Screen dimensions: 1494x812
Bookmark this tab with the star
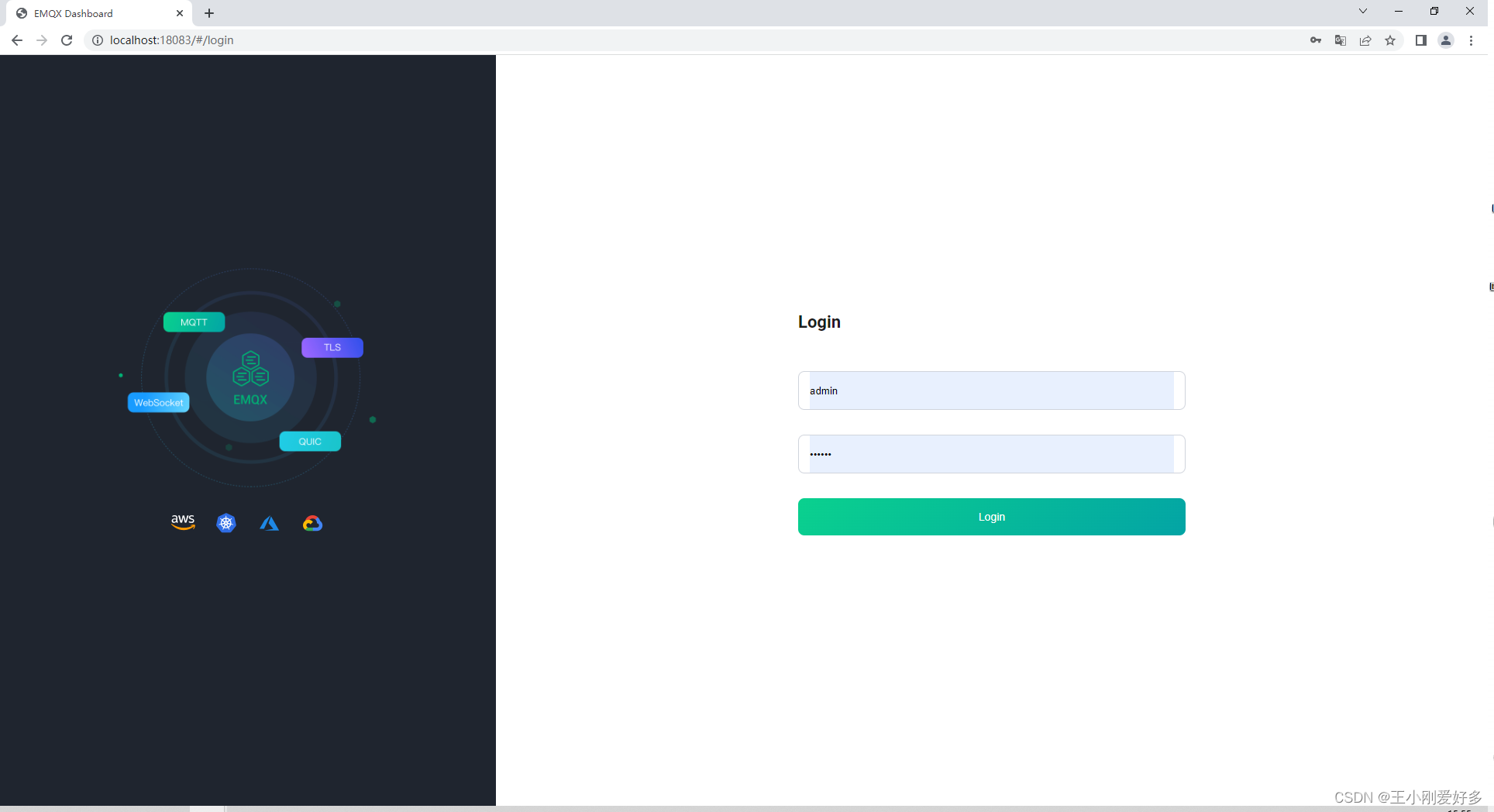1390,40
